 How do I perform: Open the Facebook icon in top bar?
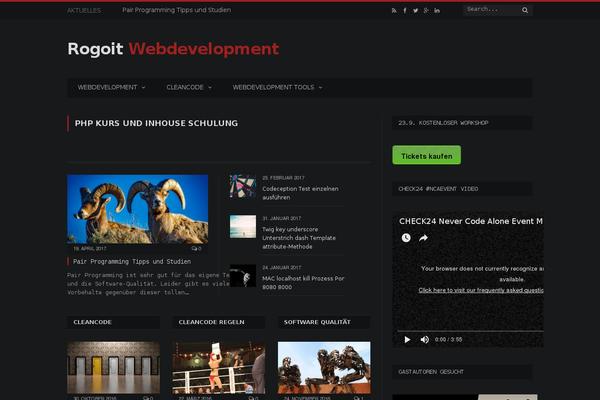coord(405,11)
